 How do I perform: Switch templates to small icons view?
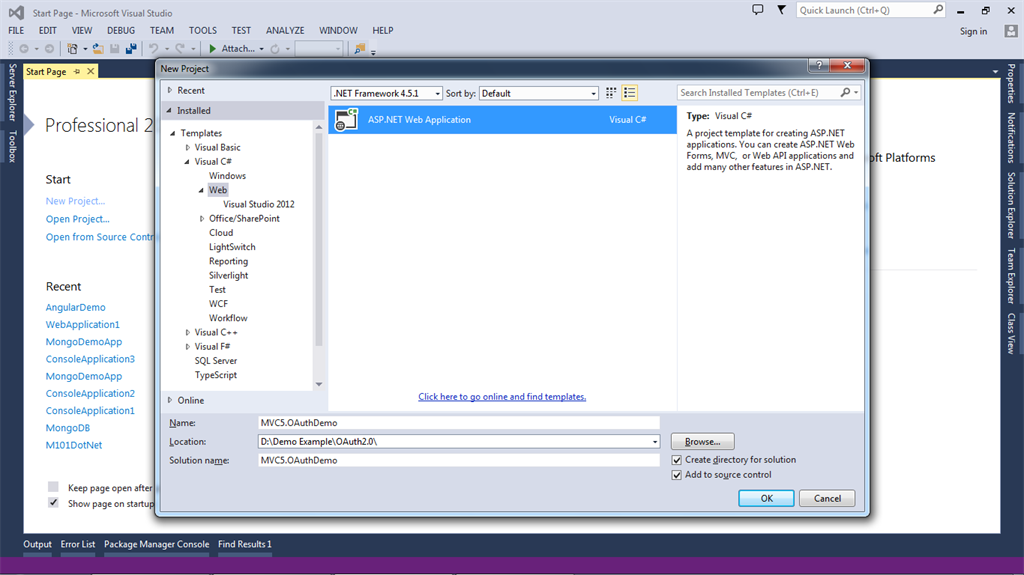point(611,93)
